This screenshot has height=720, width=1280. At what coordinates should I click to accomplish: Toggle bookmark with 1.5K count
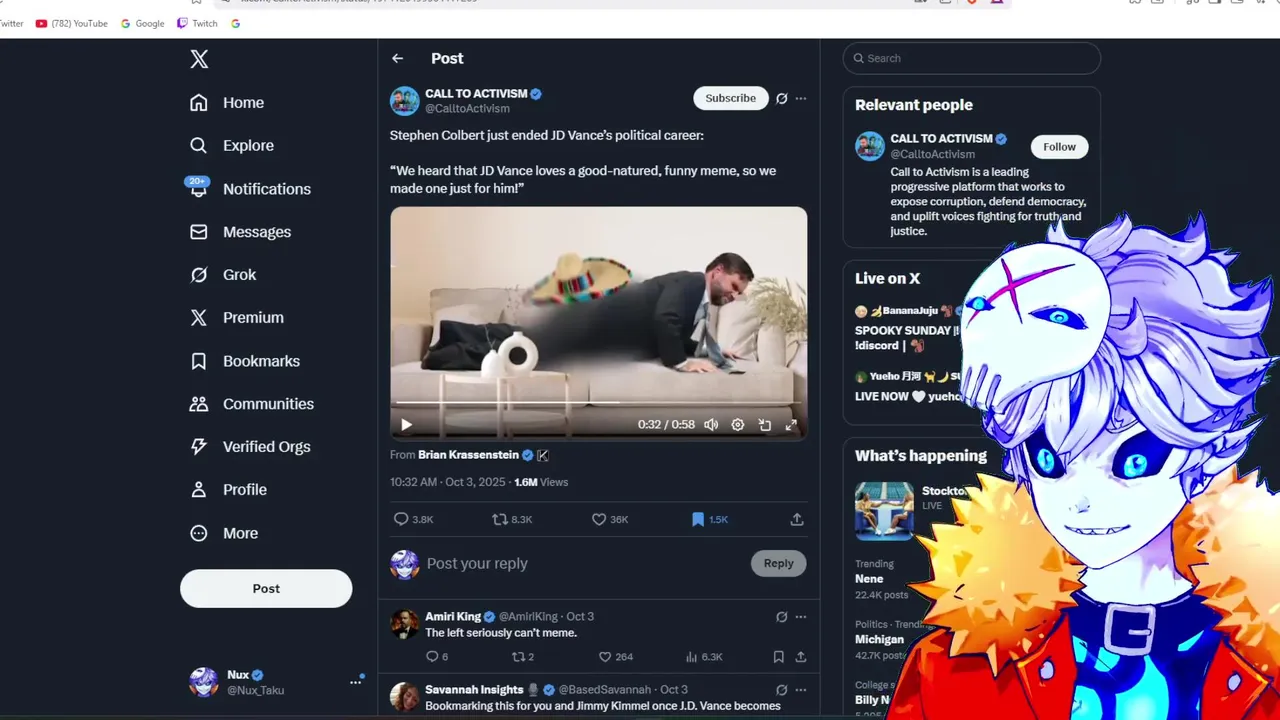pos(709,520)
